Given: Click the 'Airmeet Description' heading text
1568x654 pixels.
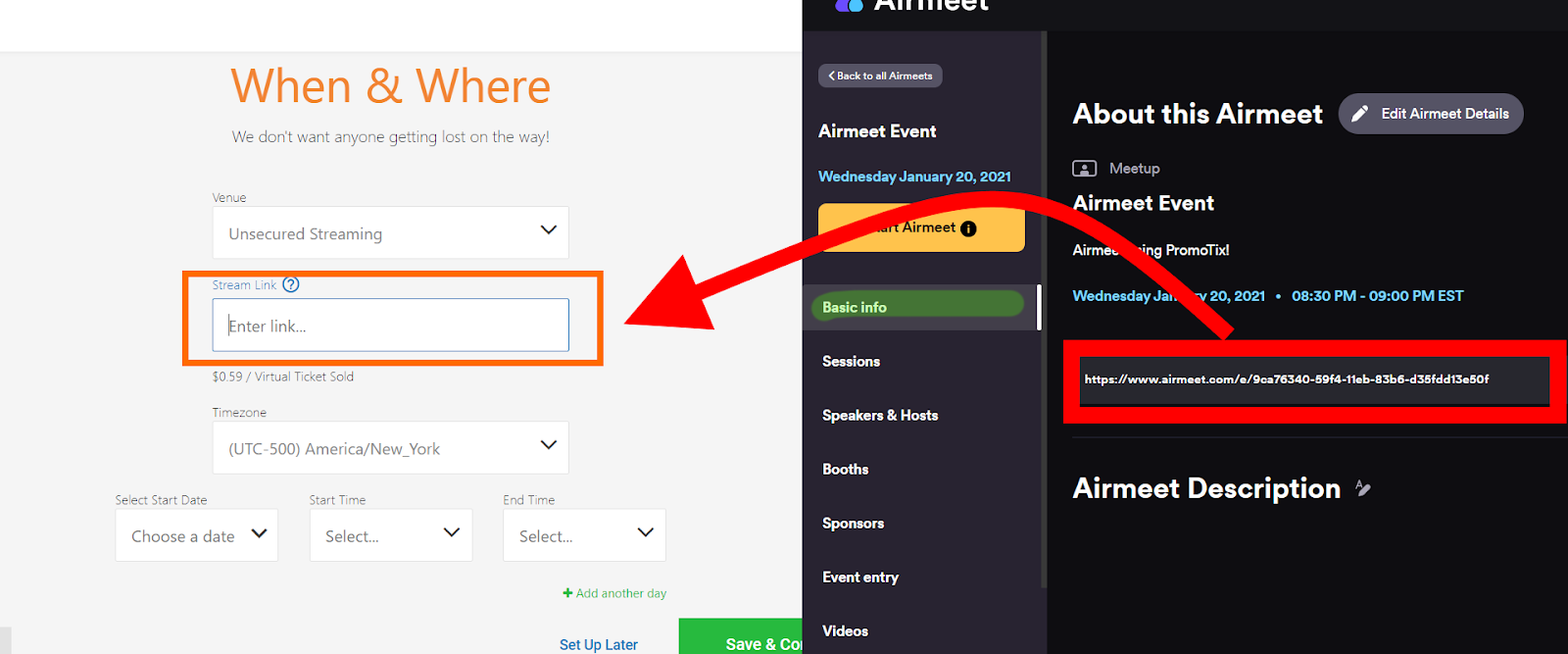Looking at the screenshot, I should point(1206,488).
